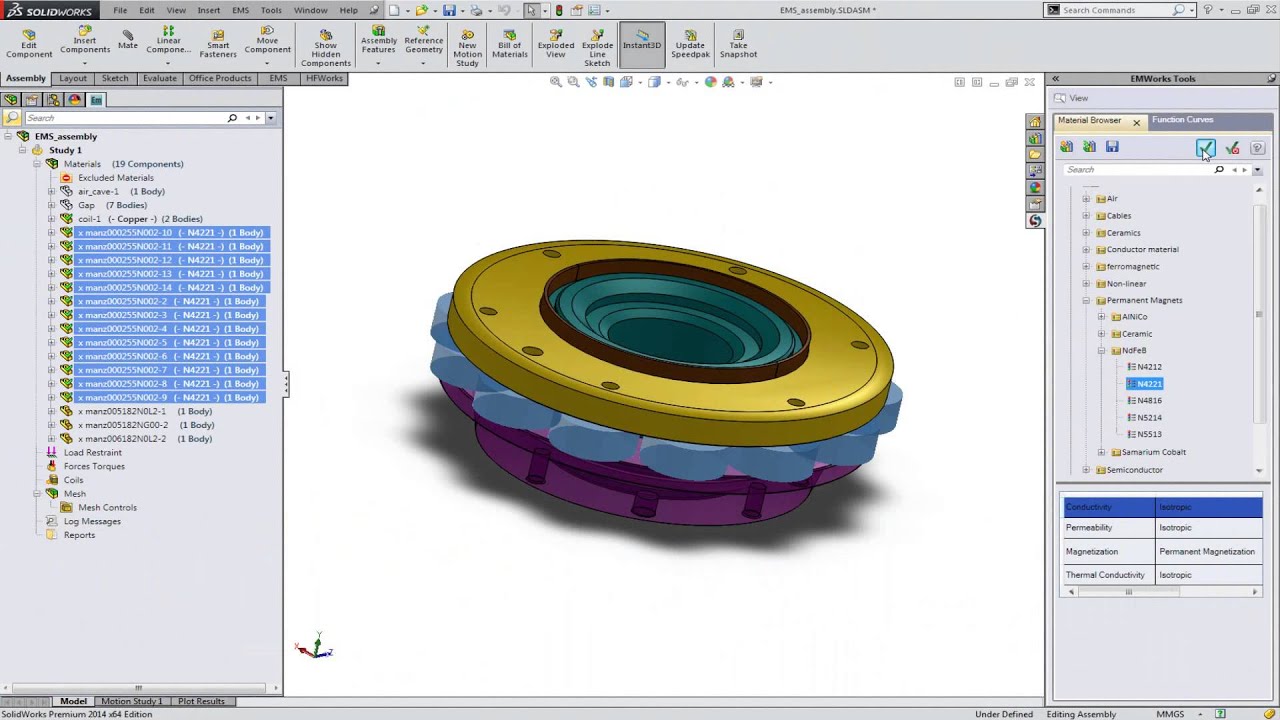Image resolution: width=1280 pixels, height=720 pixels.
Task: Click Update Speedpak
Action: [x=690, y=43]
